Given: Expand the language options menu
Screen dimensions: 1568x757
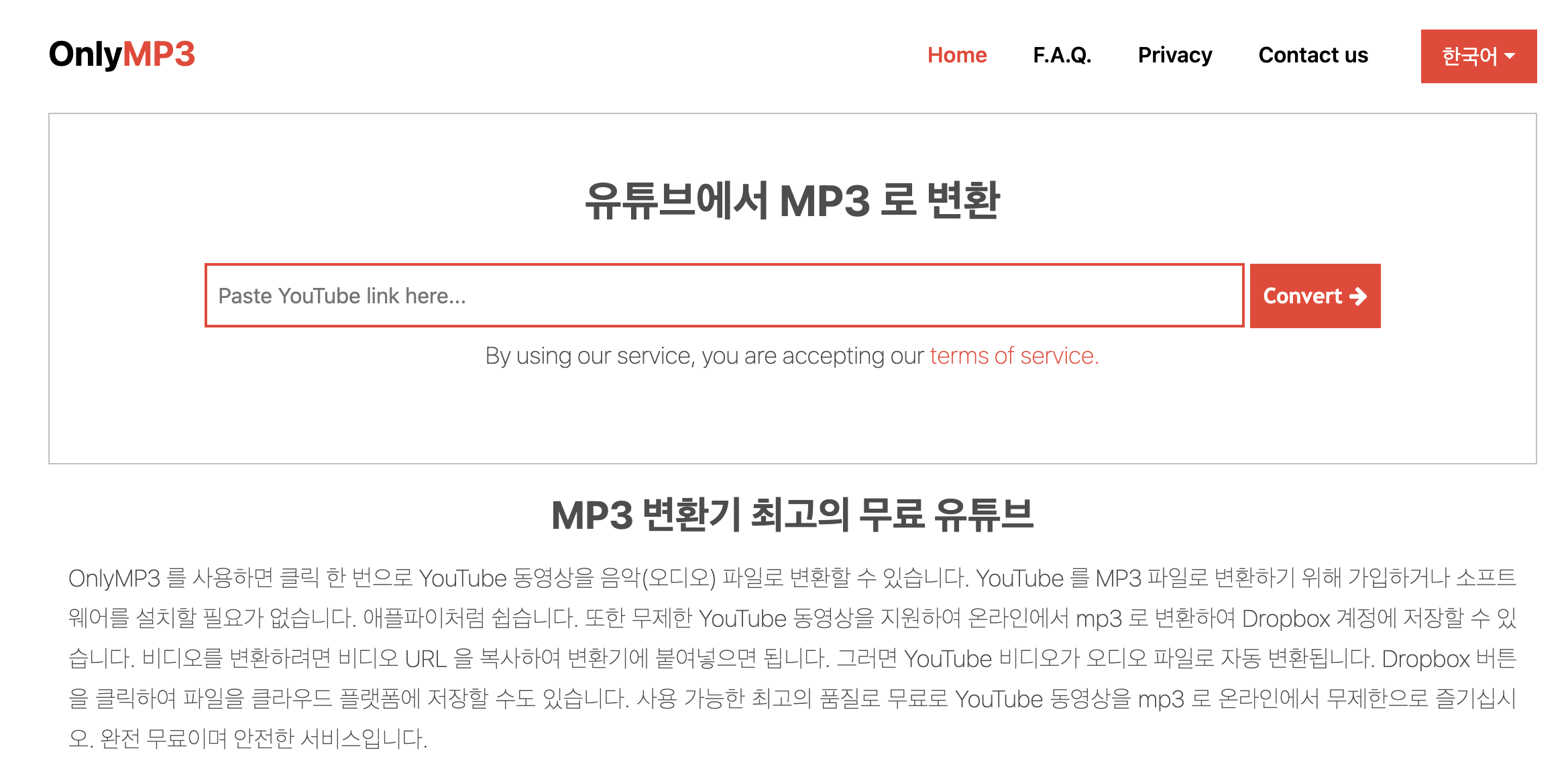Looking at the screenshot, I should coord(1479,55).
